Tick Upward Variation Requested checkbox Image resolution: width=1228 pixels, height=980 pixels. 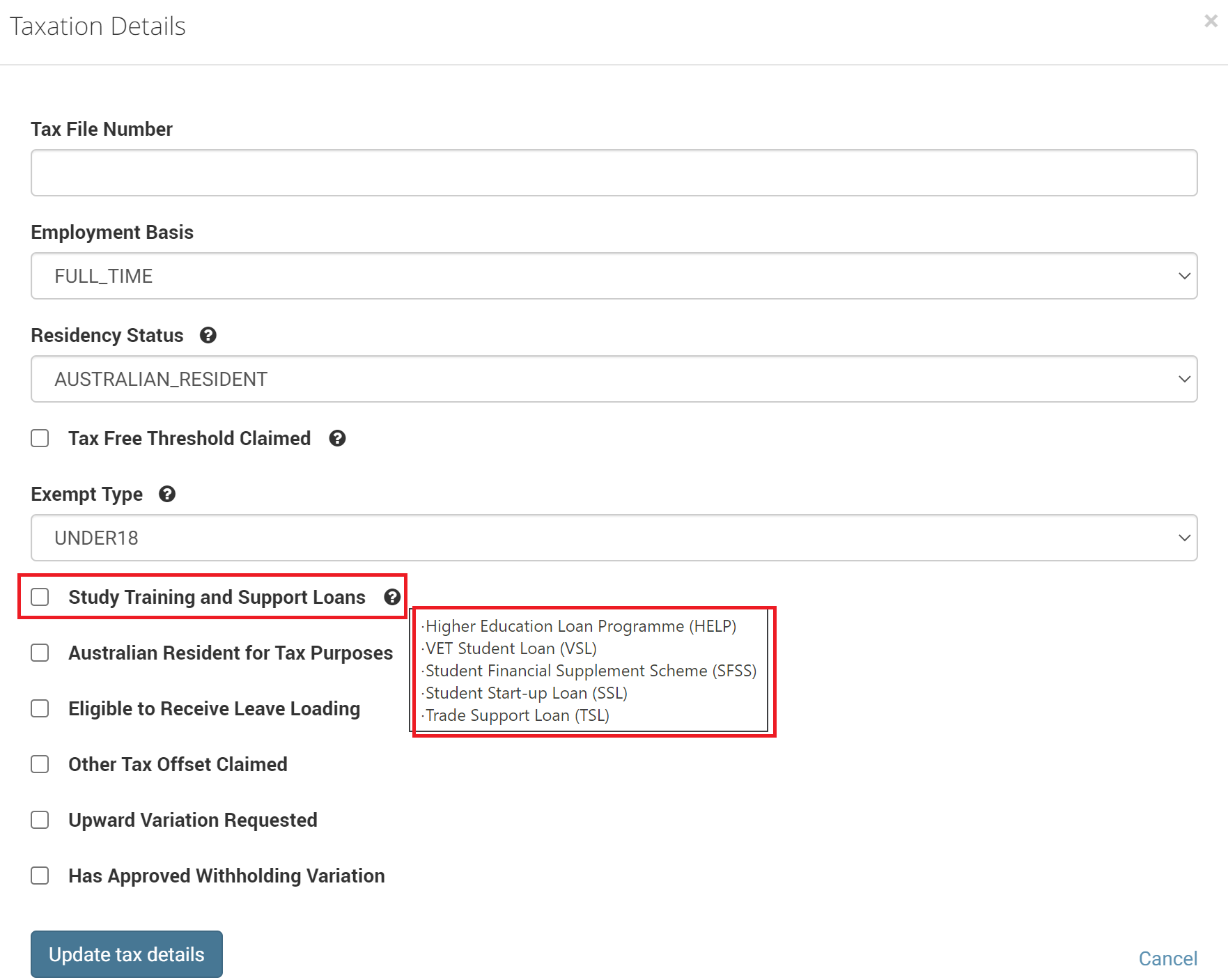(x=40, y=820)
